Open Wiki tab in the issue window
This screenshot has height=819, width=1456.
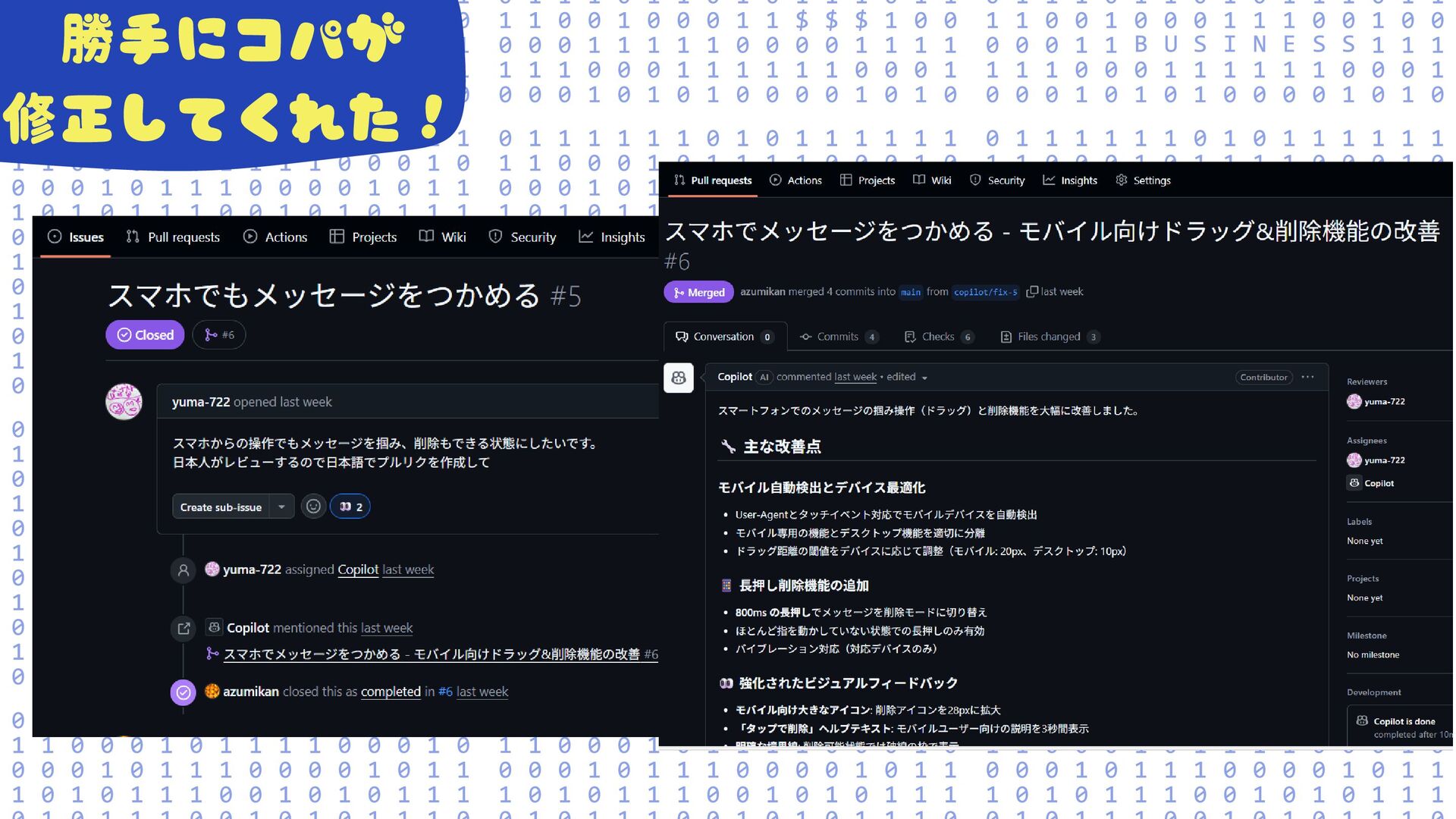443,237
